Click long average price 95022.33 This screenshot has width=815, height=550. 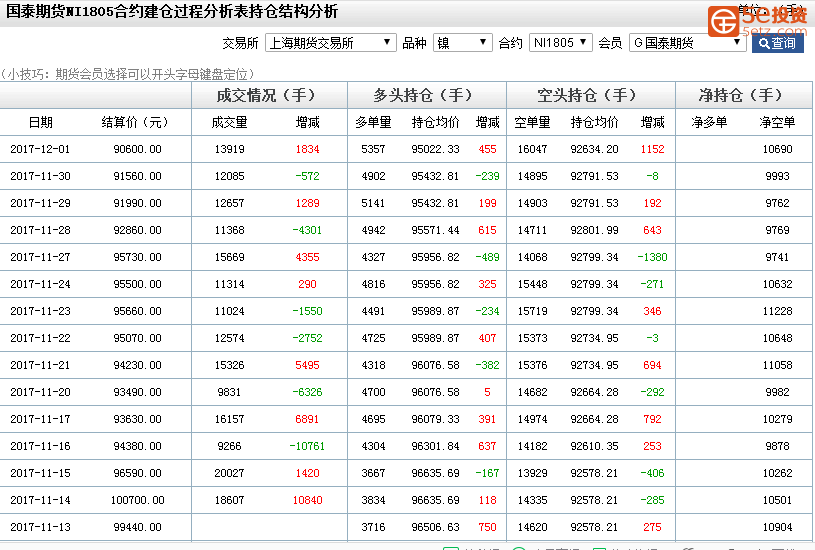[x=436, y=149]
